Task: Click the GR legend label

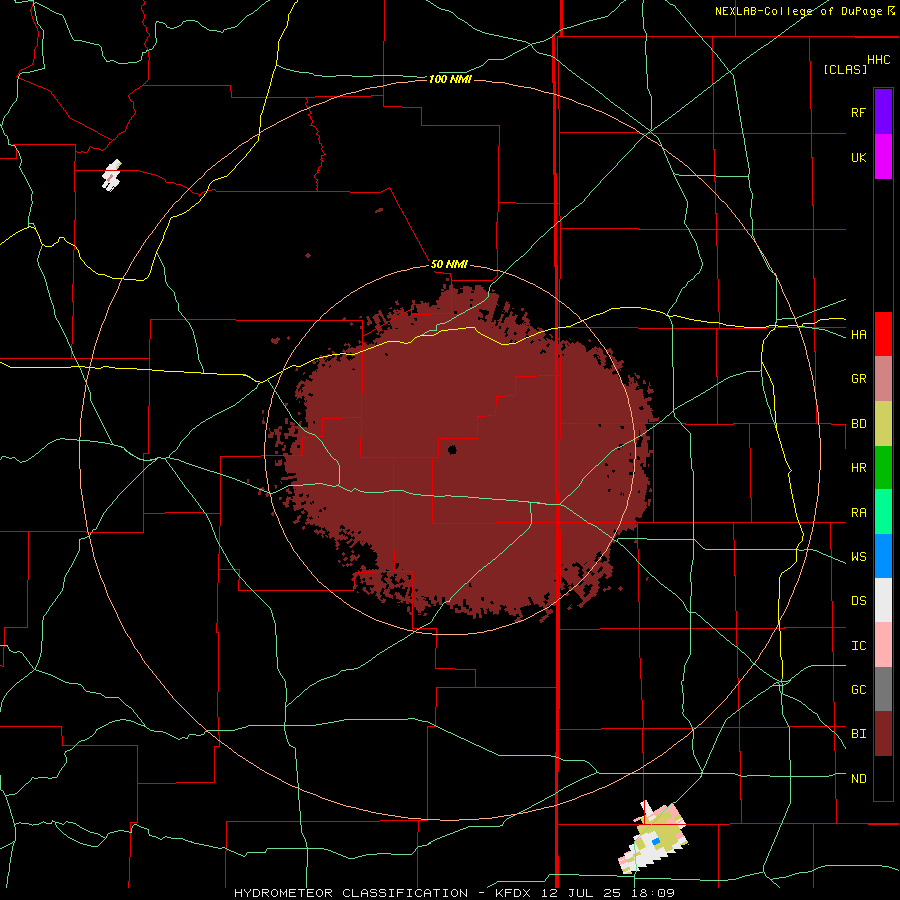Action: point(858,379)
